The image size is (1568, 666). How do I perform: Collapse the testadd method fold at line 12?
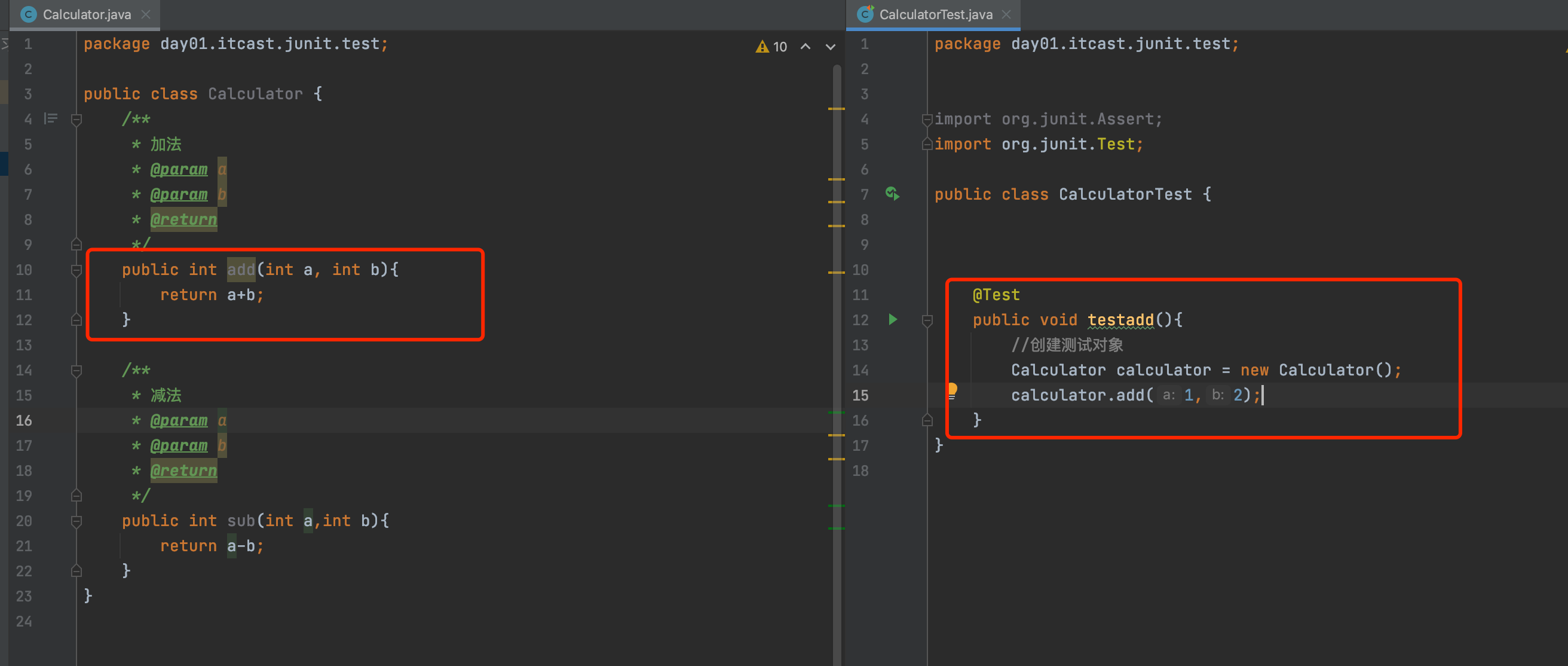tap(927, 320)
